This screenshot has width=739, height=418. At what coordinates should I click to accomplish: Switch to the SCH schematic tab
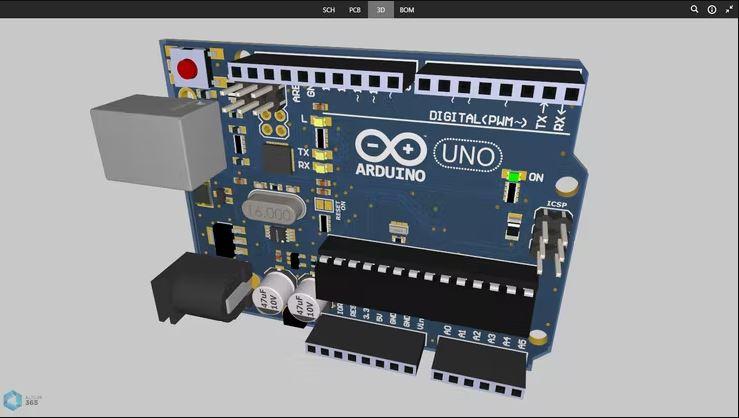point(328,9)
